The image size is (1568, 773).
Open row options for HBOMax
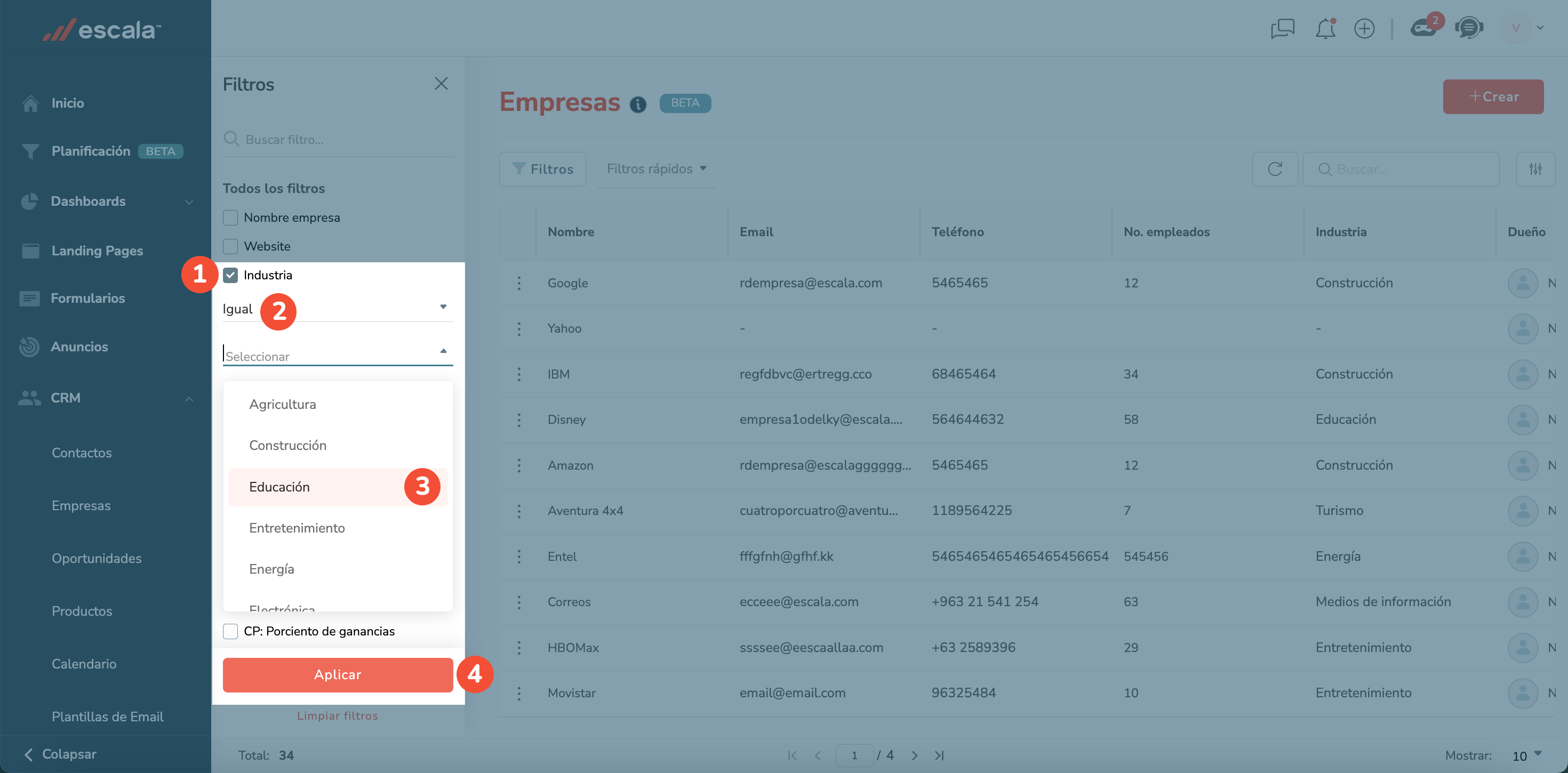tap(518, 648)
